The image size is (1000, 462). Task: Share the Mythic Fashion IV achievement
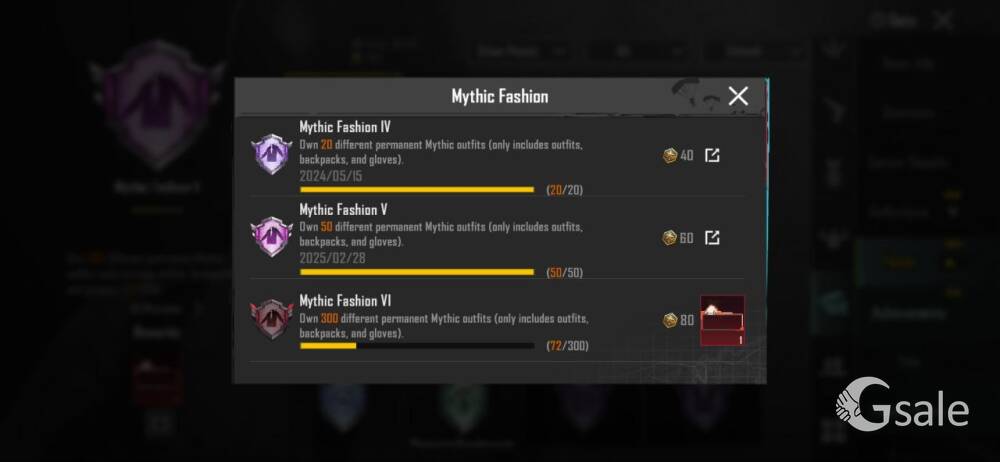coord(712,155)
